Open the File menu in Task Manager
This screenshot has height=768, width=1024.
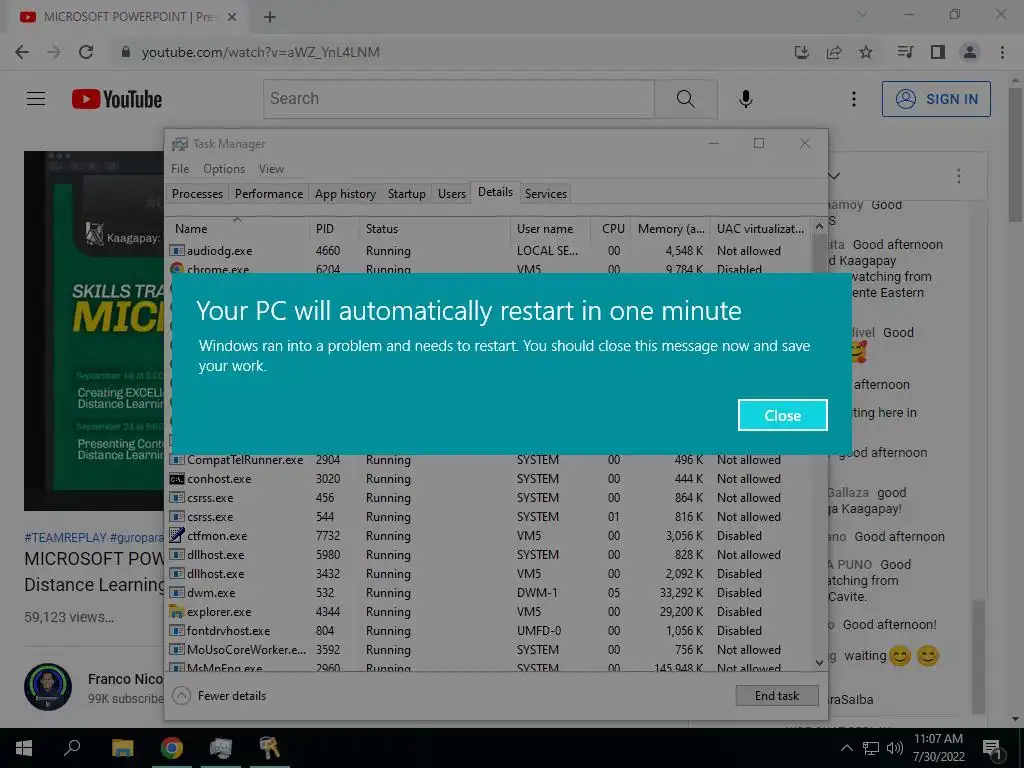coord(180,169)
